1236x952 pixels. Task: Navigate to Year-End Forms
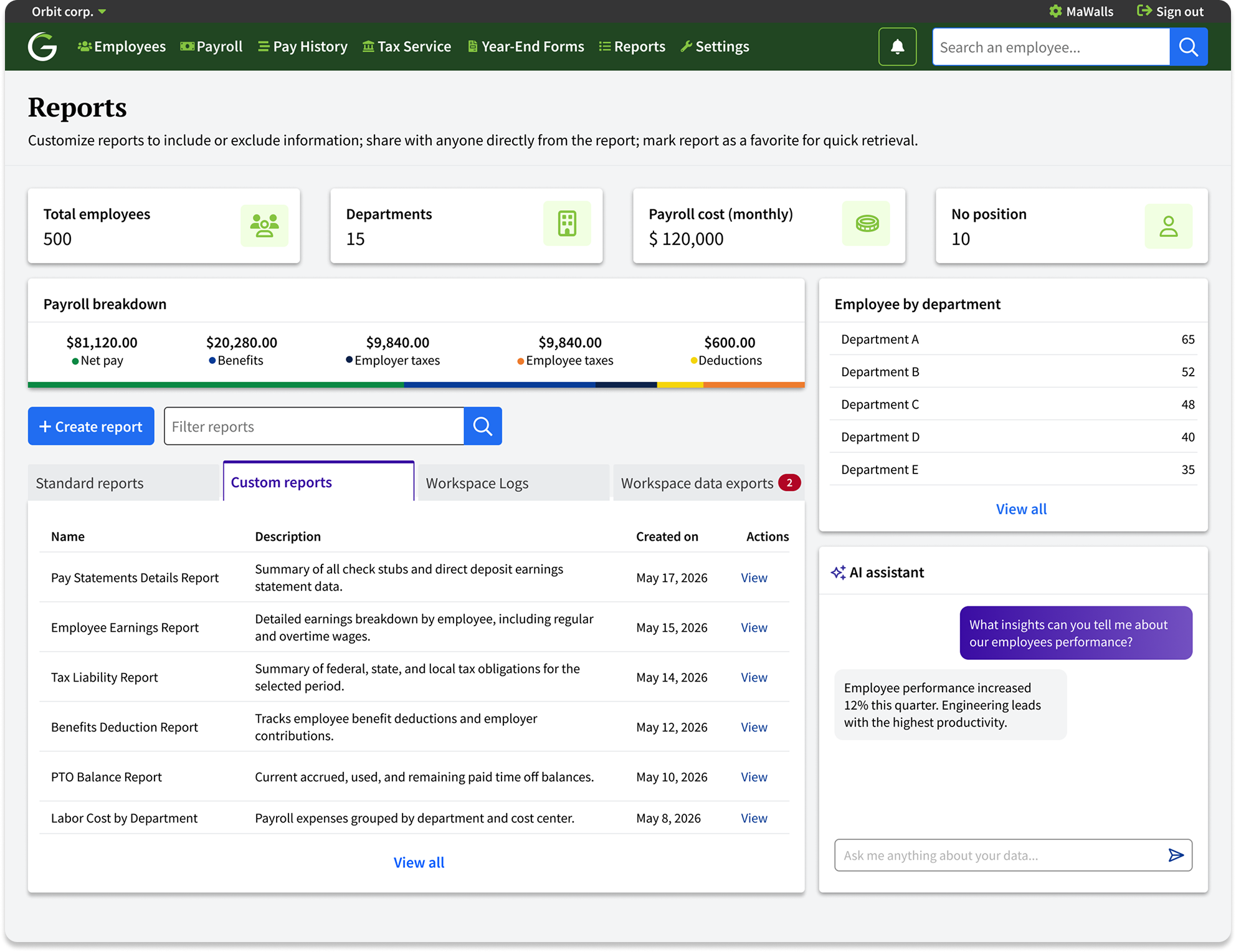click(526, 47)
